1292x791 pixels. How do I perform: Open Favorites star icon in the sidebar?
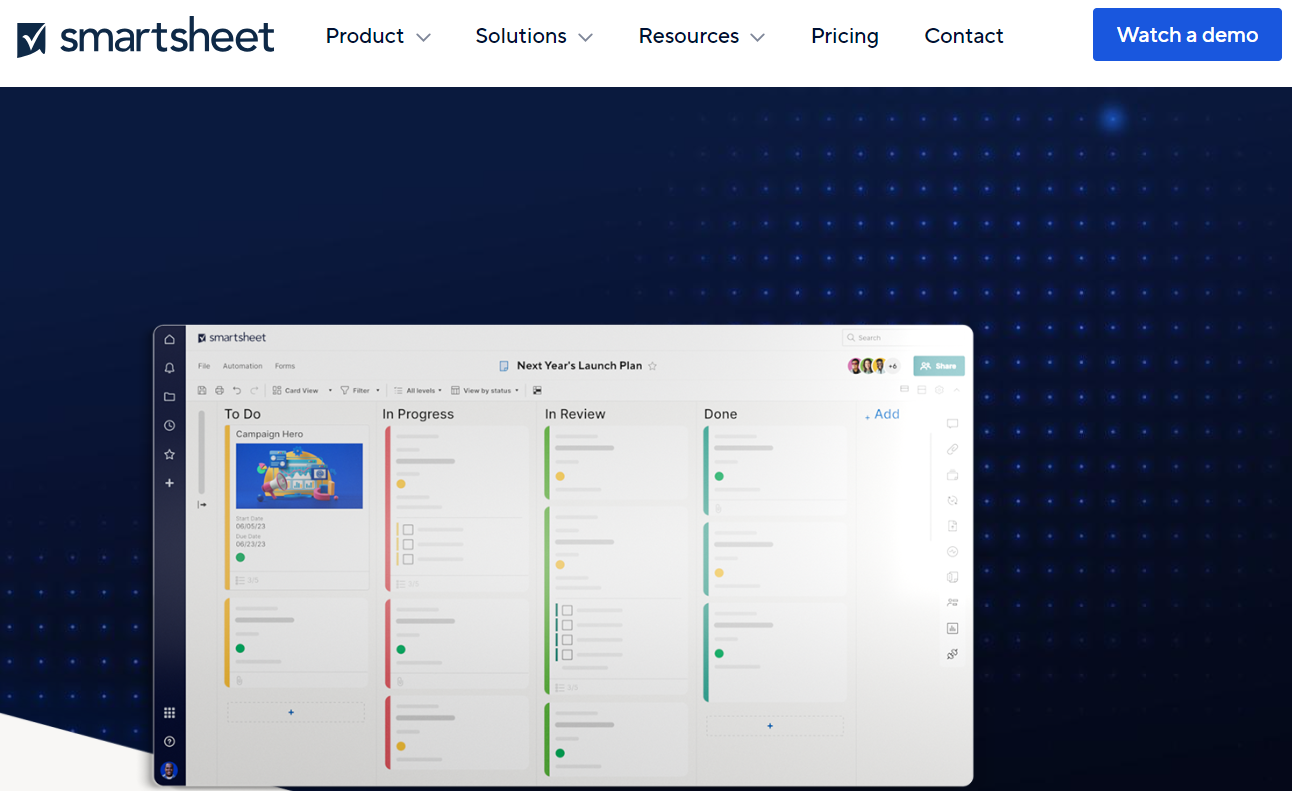click(x=169, y=454)
